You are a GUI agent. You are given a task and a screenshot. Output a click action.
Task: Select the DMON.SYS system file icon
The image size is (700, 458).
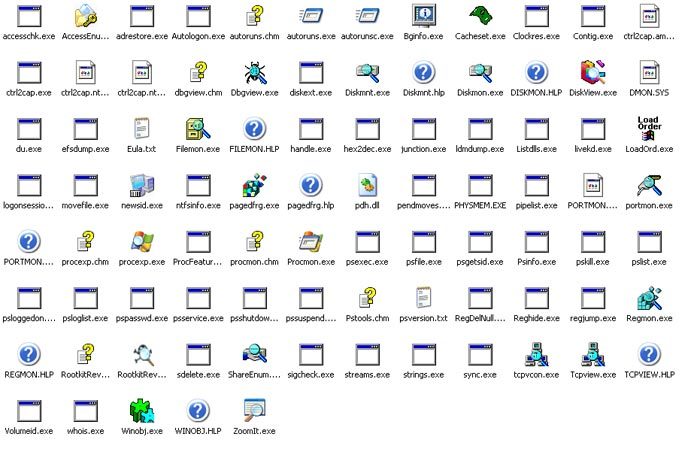(x=649, y=72)
